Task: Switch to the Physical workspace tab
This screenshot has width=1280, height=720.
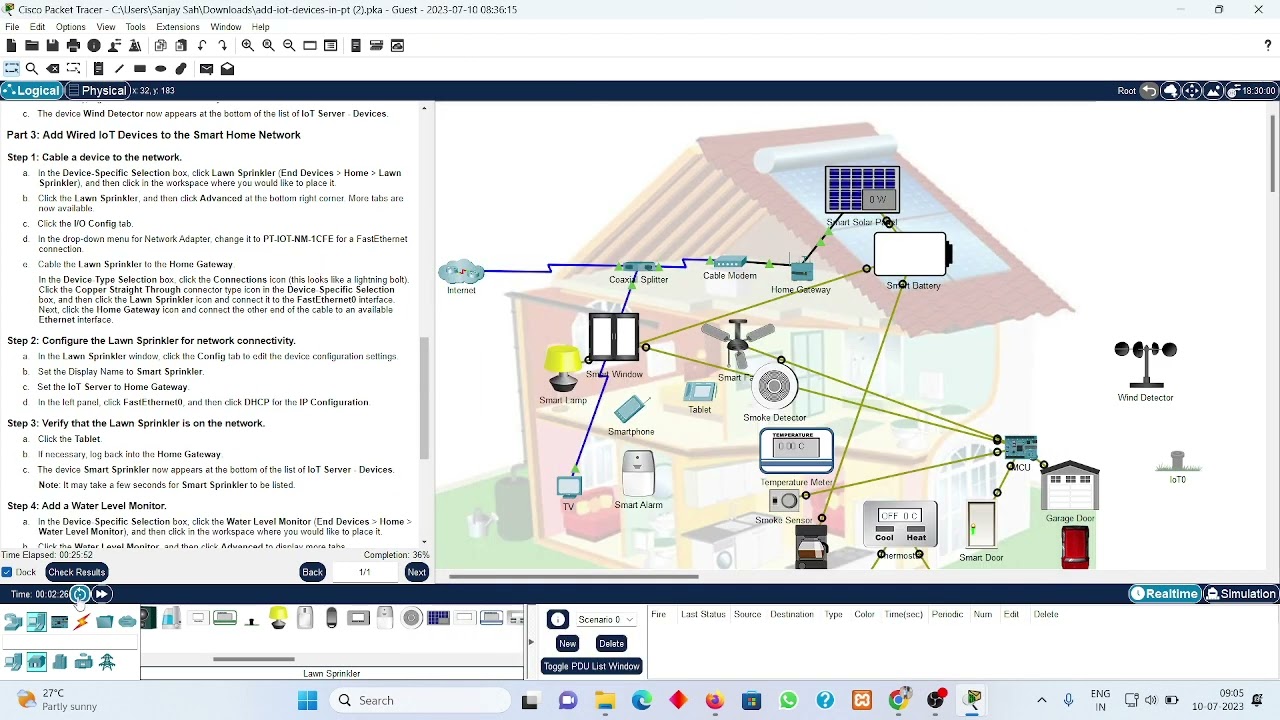Action: pyautogui.click(x=98, y=91)
